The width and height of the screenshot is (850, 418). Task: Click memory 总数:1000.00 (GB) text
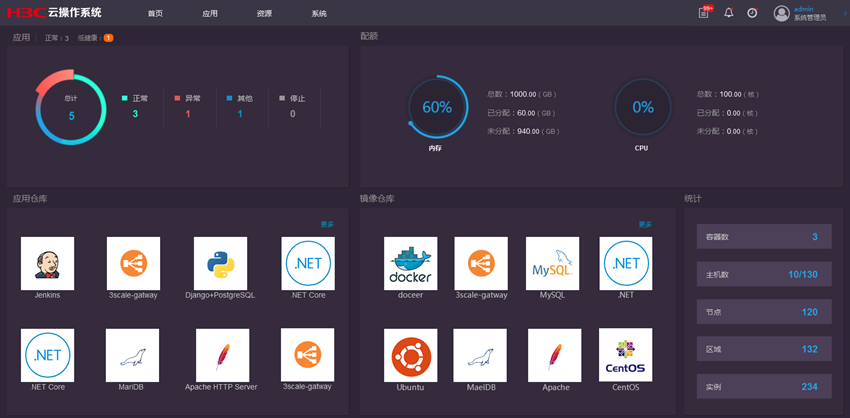click(x=521, y=94)
